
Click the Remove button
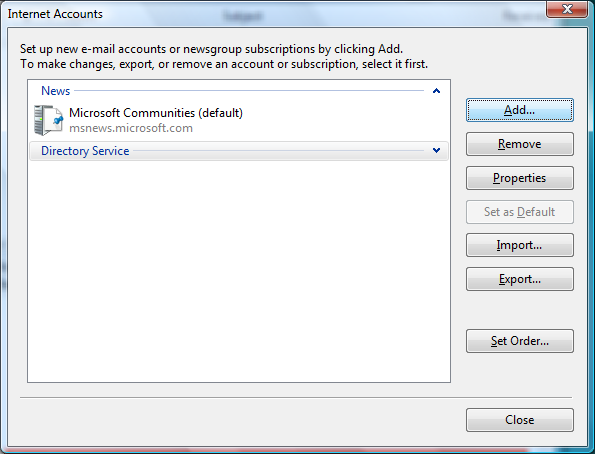519,144
